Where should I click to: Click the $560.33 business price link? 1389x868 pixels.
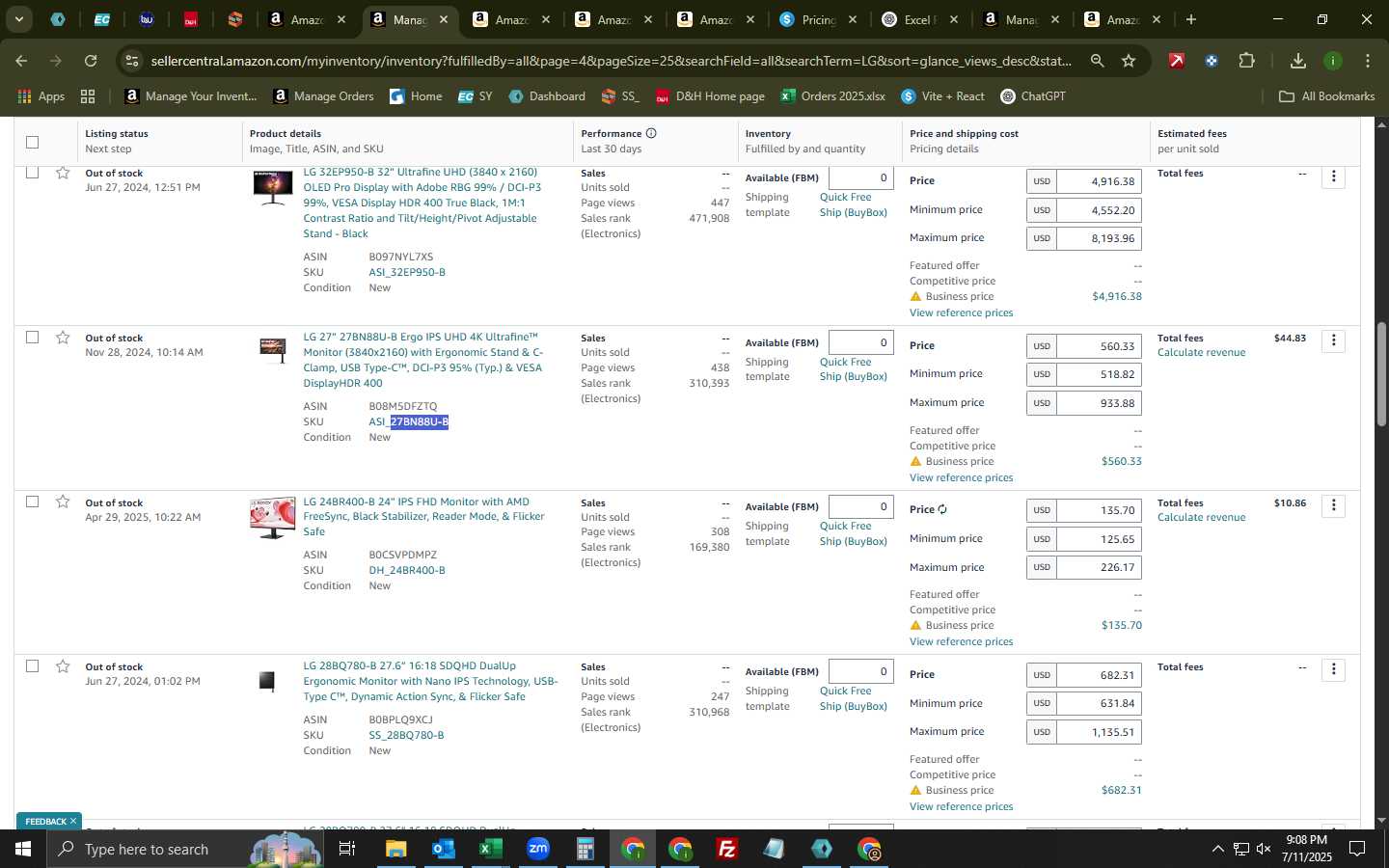(1121, 461)
